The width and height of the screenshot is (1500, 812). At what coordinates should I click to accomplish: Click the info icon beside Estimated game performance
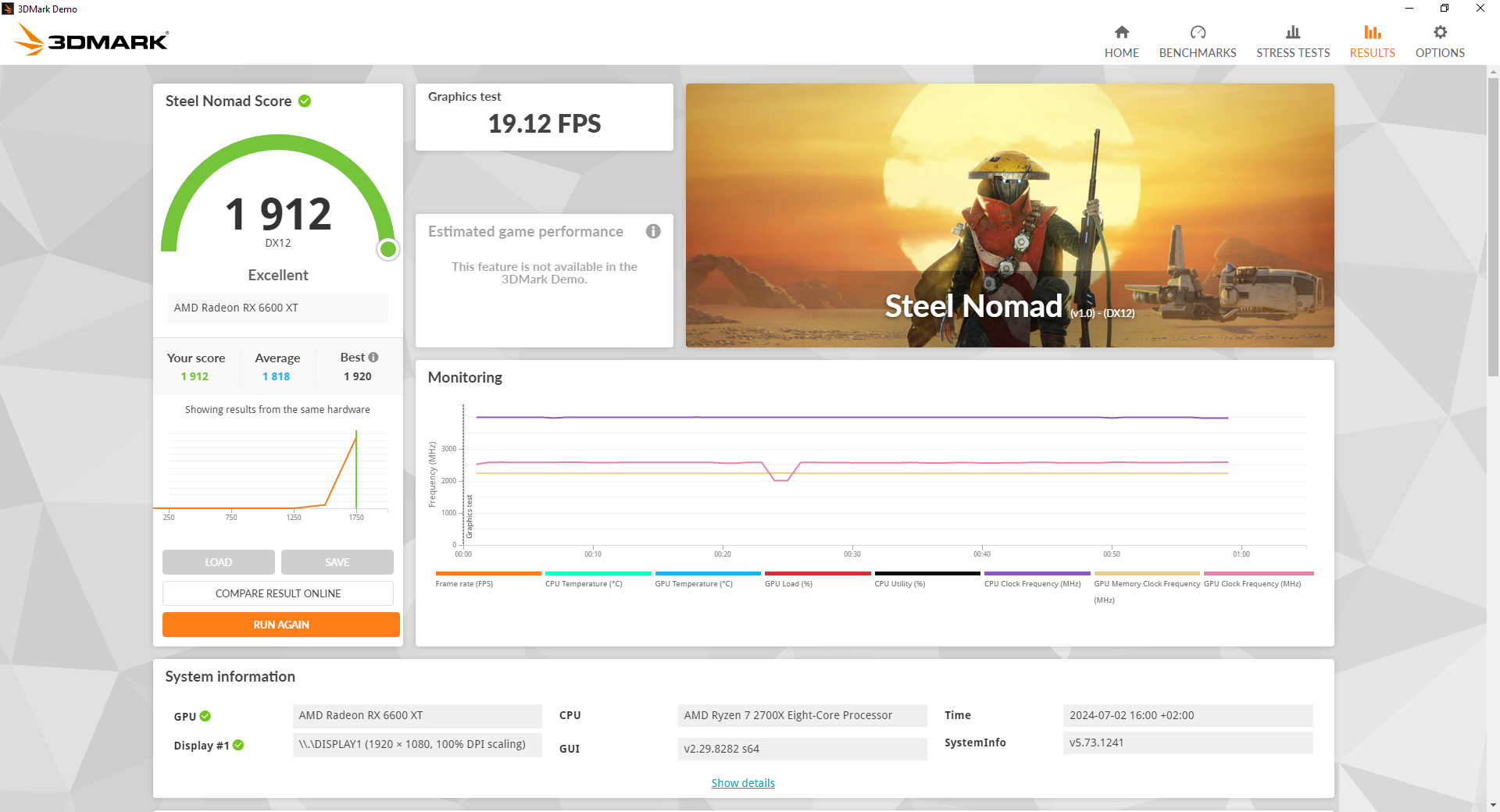point(653,231)
